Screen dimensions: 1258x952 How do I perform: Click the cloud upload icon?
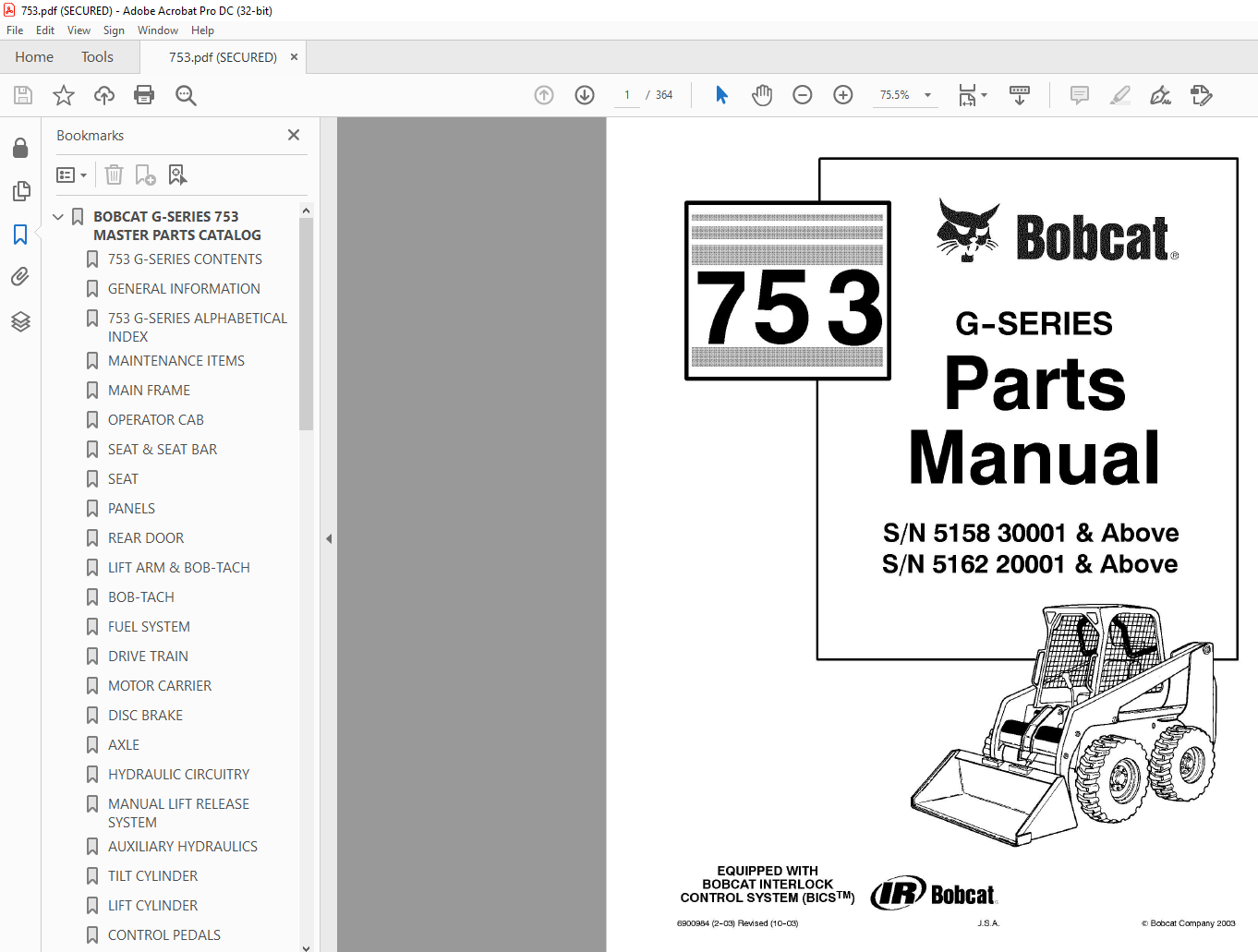coord(104,95)
